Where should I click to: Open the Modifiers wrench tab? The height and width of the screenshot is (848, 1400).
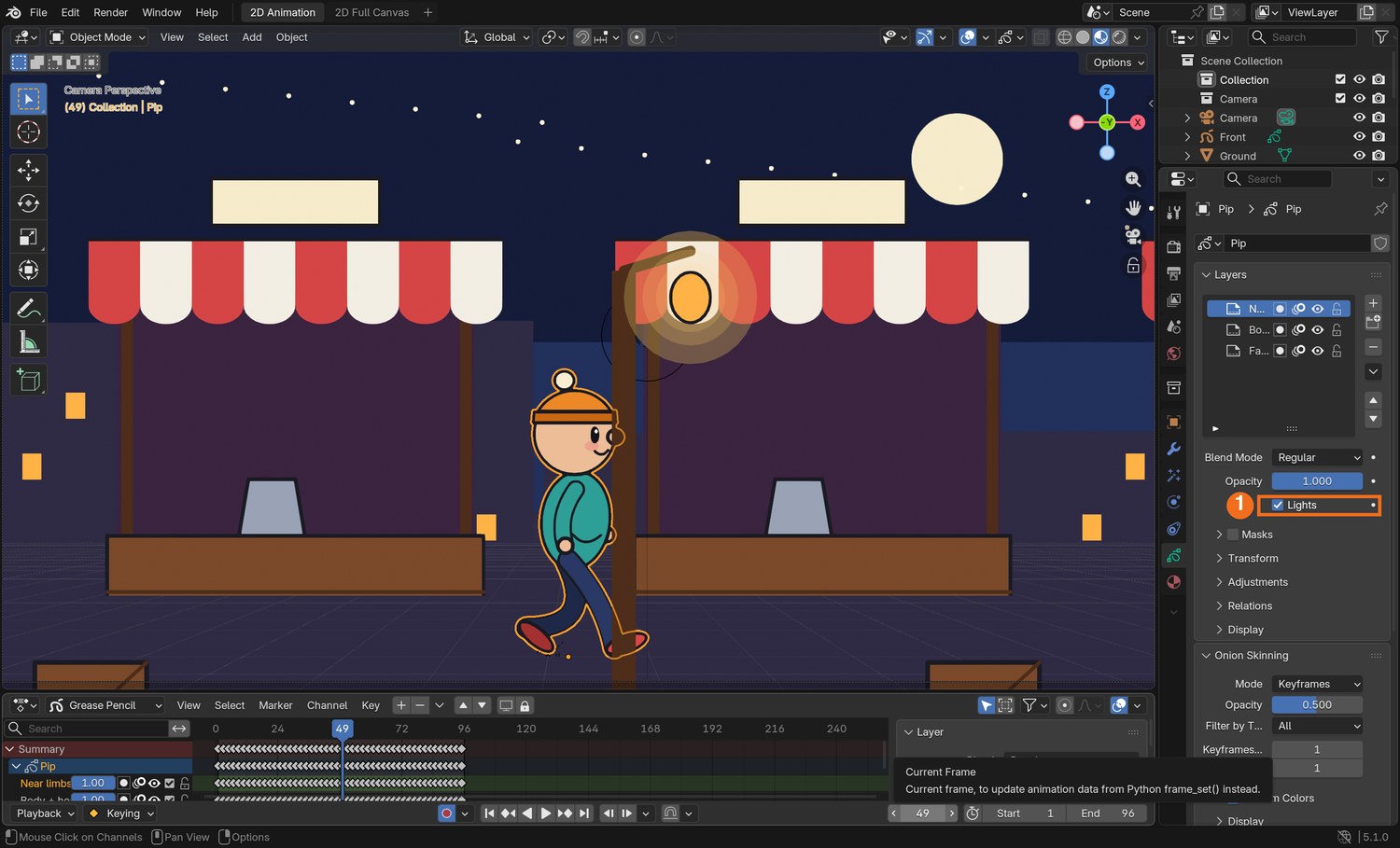click(1174, 449)
